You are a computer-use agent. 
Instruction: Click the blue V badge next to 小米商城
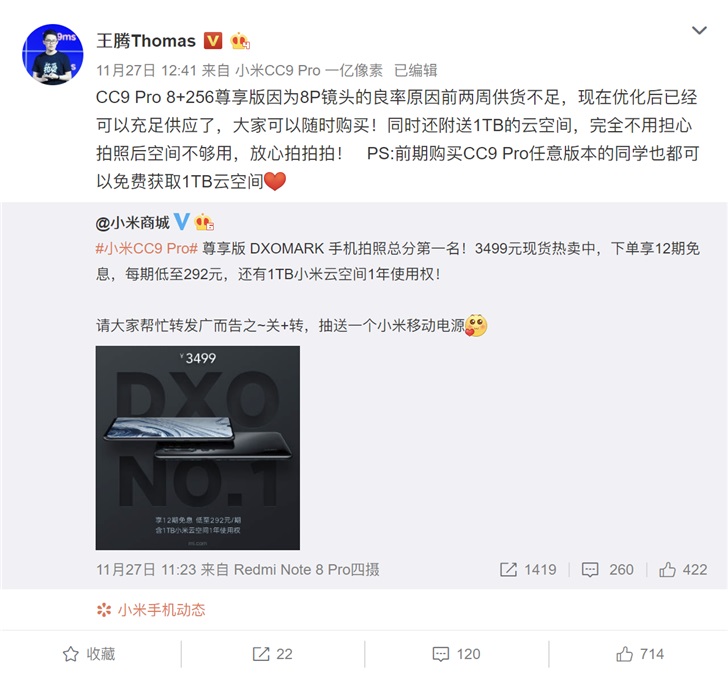click(x=182, y=222)
